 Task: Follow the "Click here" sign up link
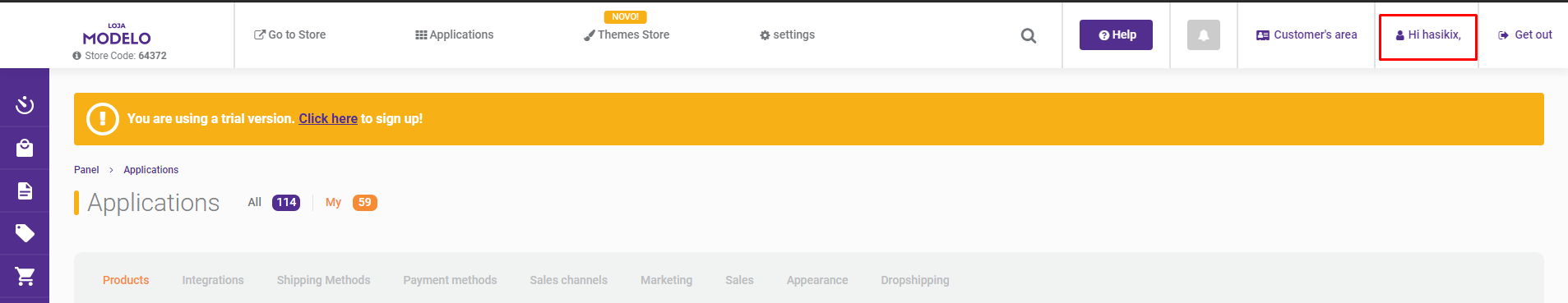(x=328, y=118)
